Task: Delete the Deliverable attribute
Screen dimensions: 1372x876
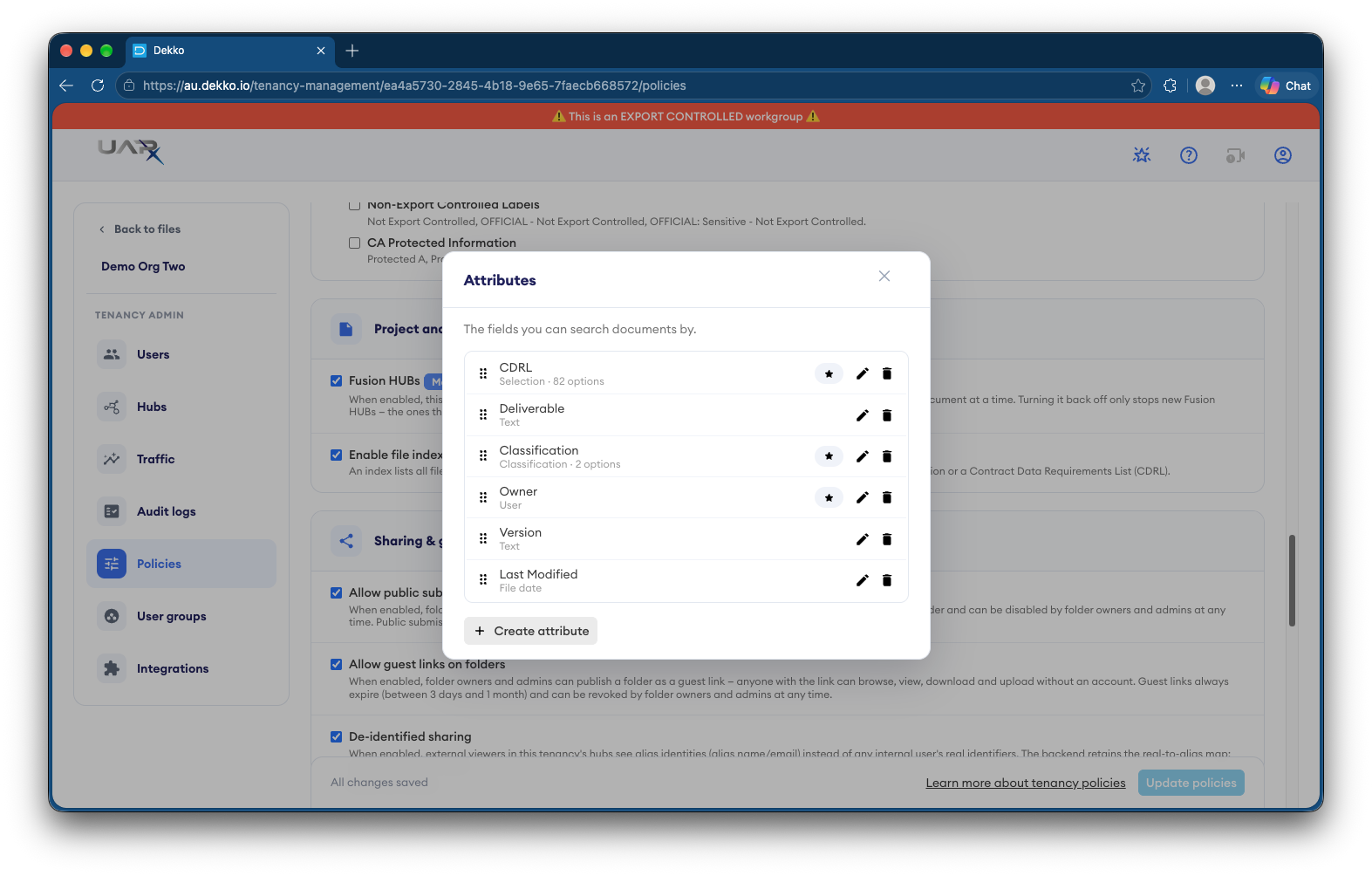Action: [x=887, y=415]
